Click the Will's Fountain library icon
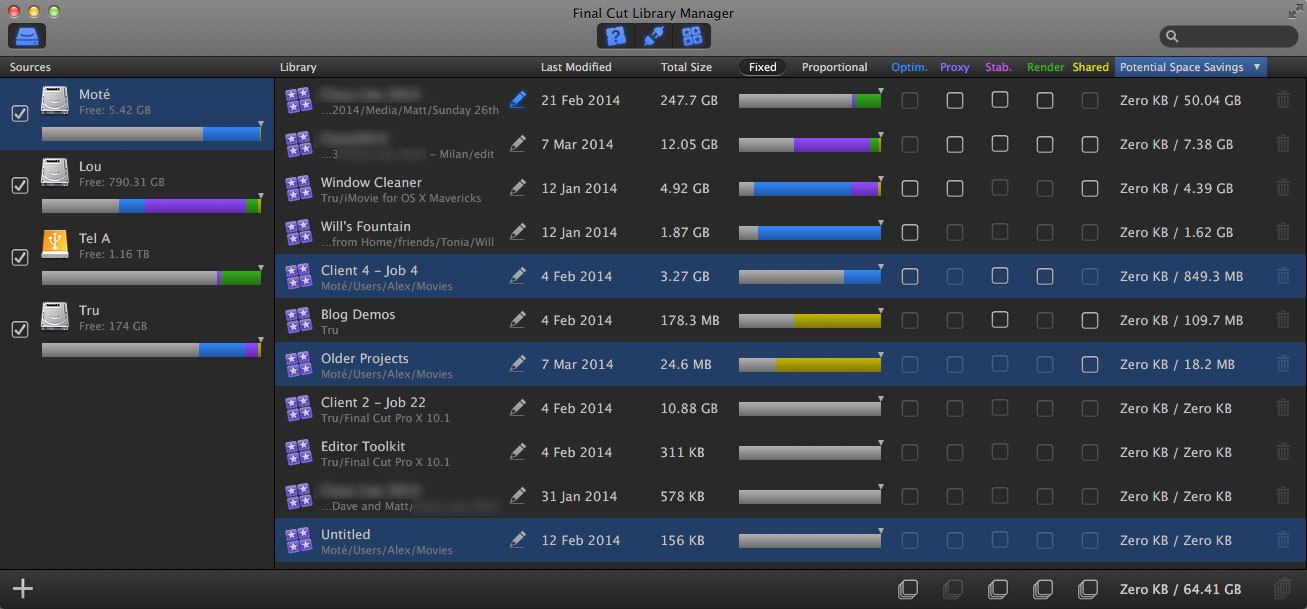This screenshot has width=1307, height=609. 298,232
